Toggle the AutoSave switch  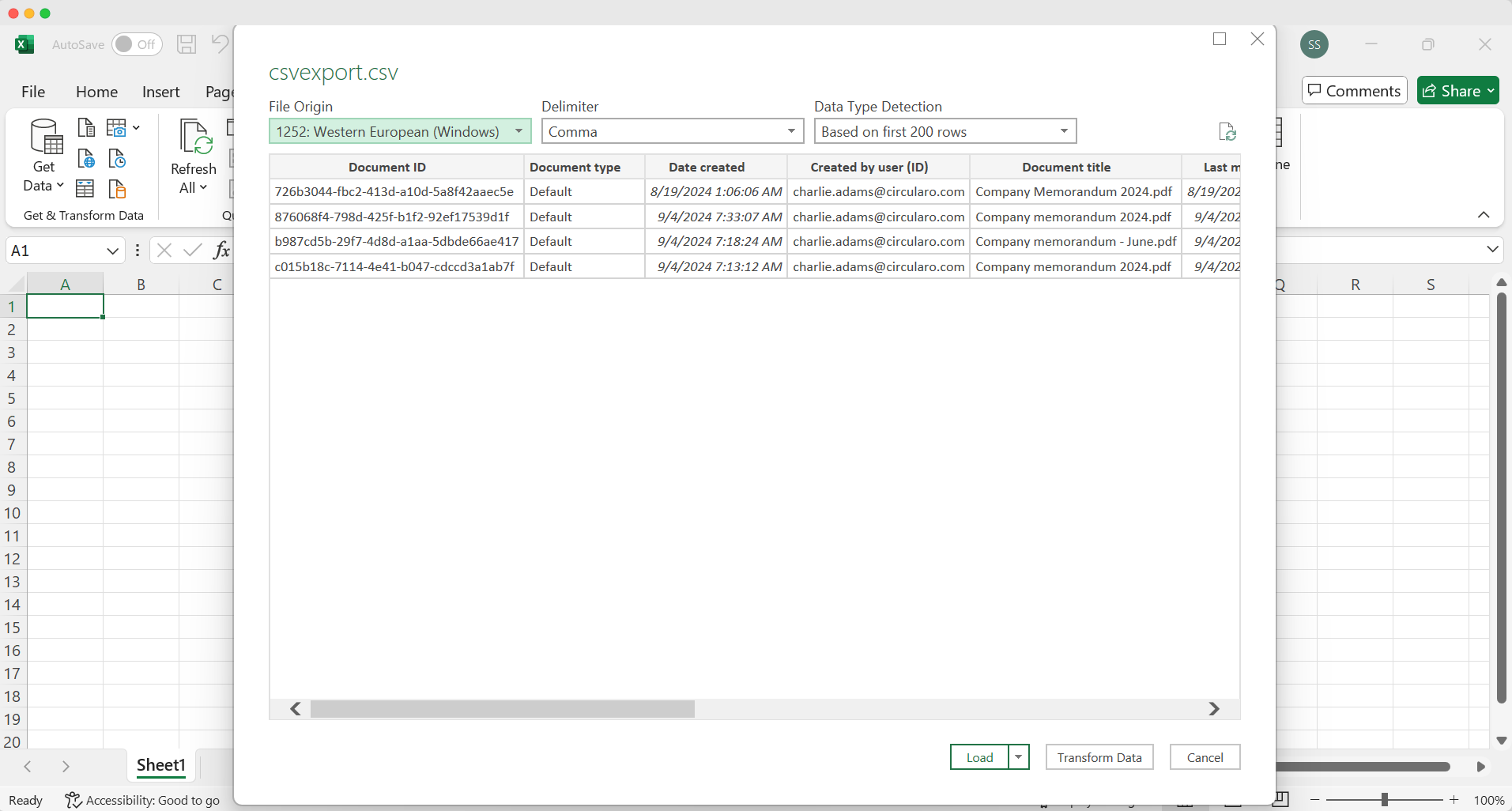pyautogui.click(x=136, y=44)
